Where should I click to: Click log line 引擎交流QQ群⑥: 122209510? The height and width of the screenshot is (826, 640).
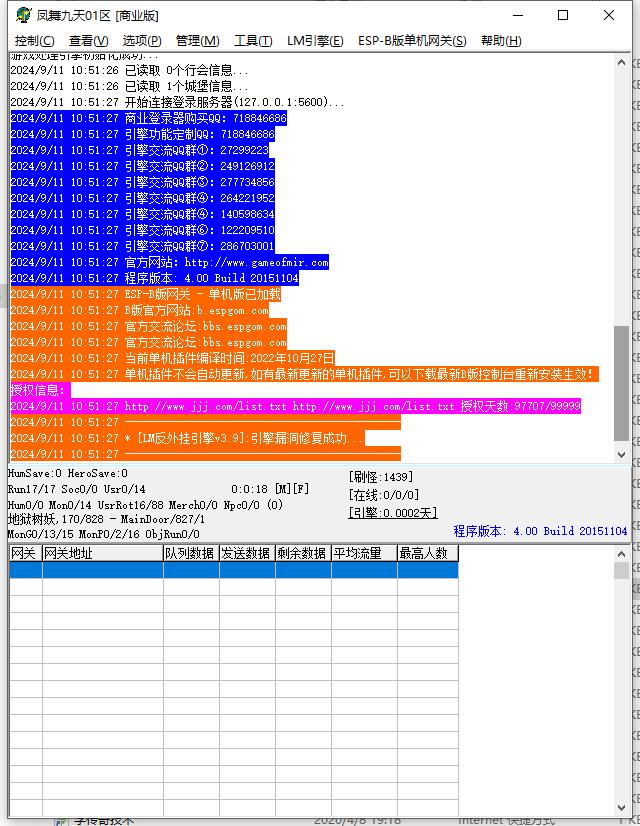pos(143,230)
